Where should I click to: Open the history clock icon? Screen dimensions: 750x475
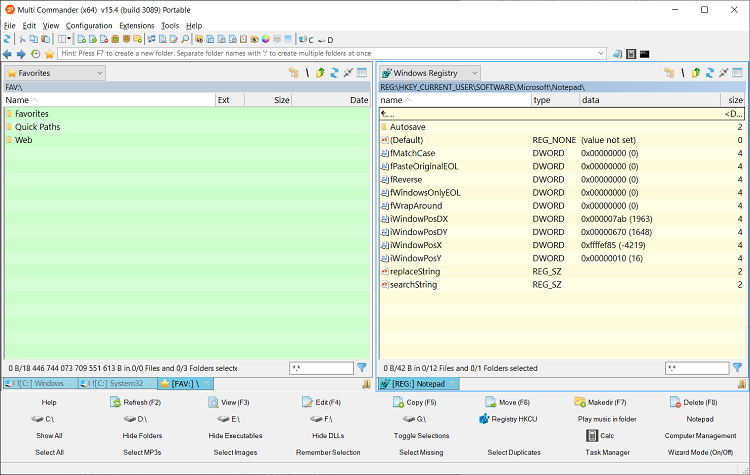pyautogui.click(x=36, y=54)
